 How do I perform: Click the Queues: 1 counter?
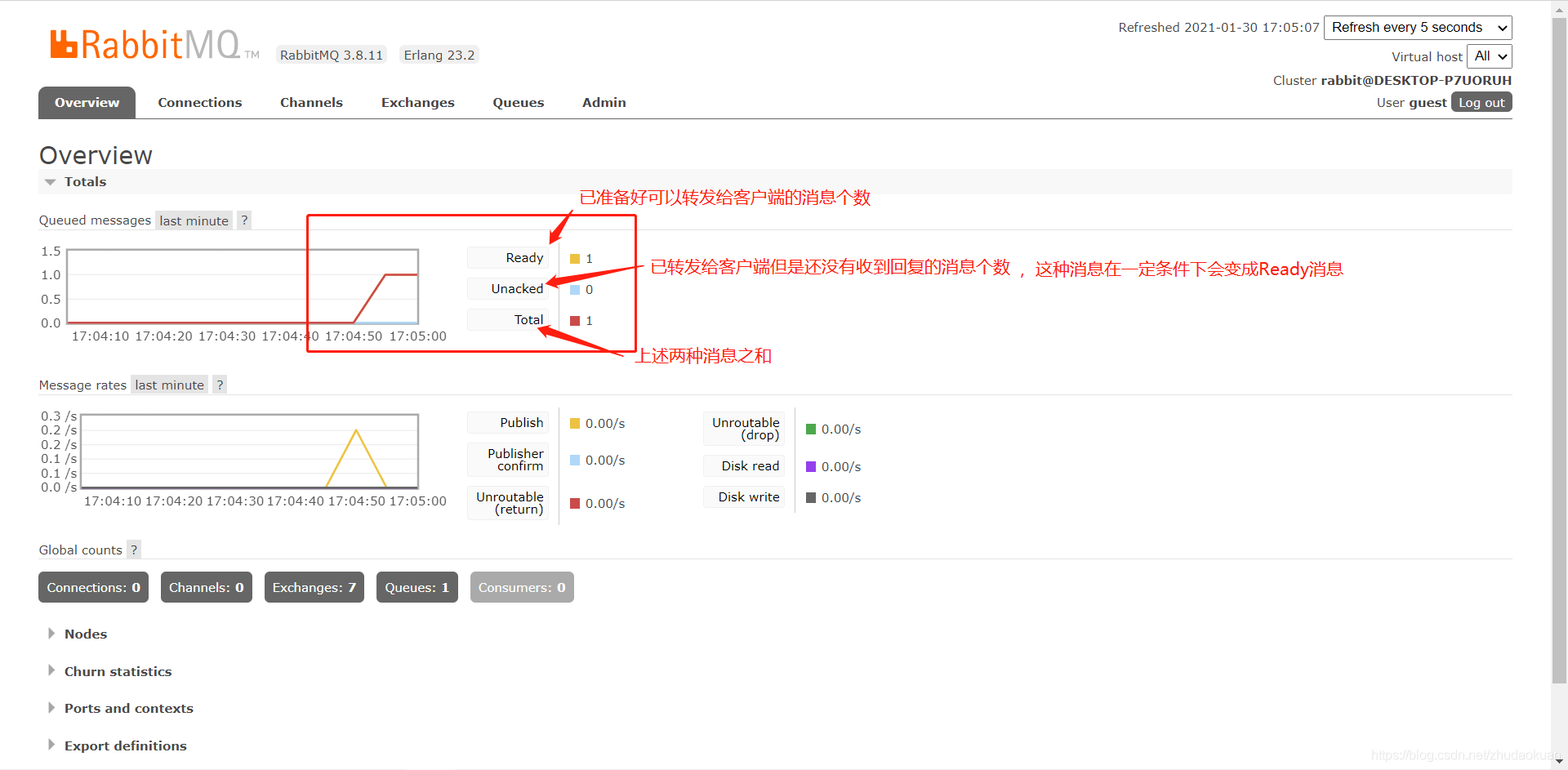click(416, 587)
